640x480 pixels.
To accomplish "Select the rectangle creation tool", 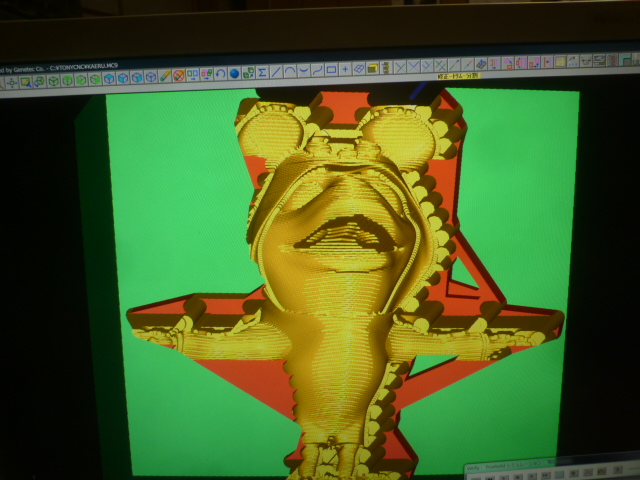I will point(331,70).
